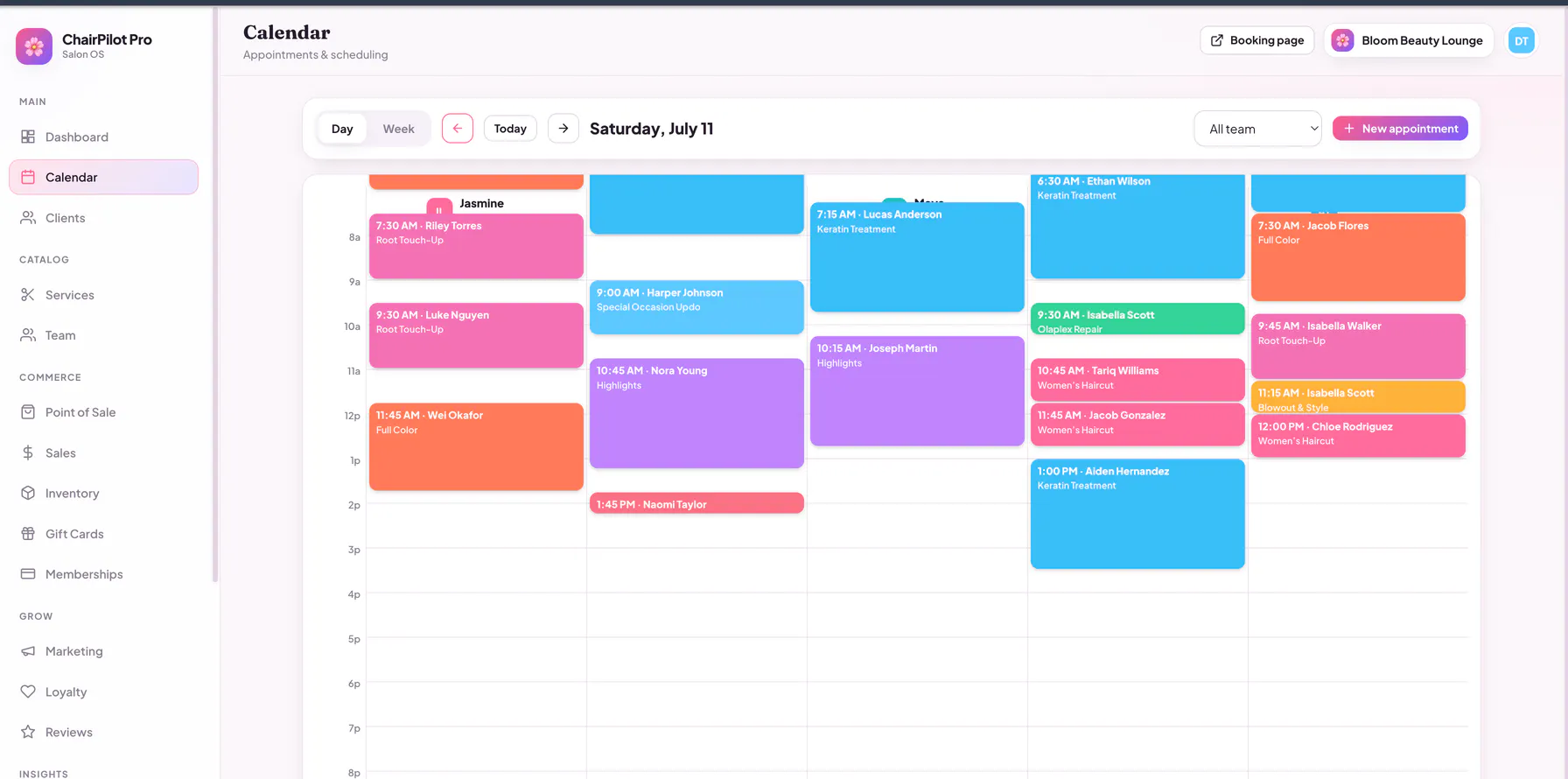Click the 4p time label
Screen dimensions: 1568x779
353,594
